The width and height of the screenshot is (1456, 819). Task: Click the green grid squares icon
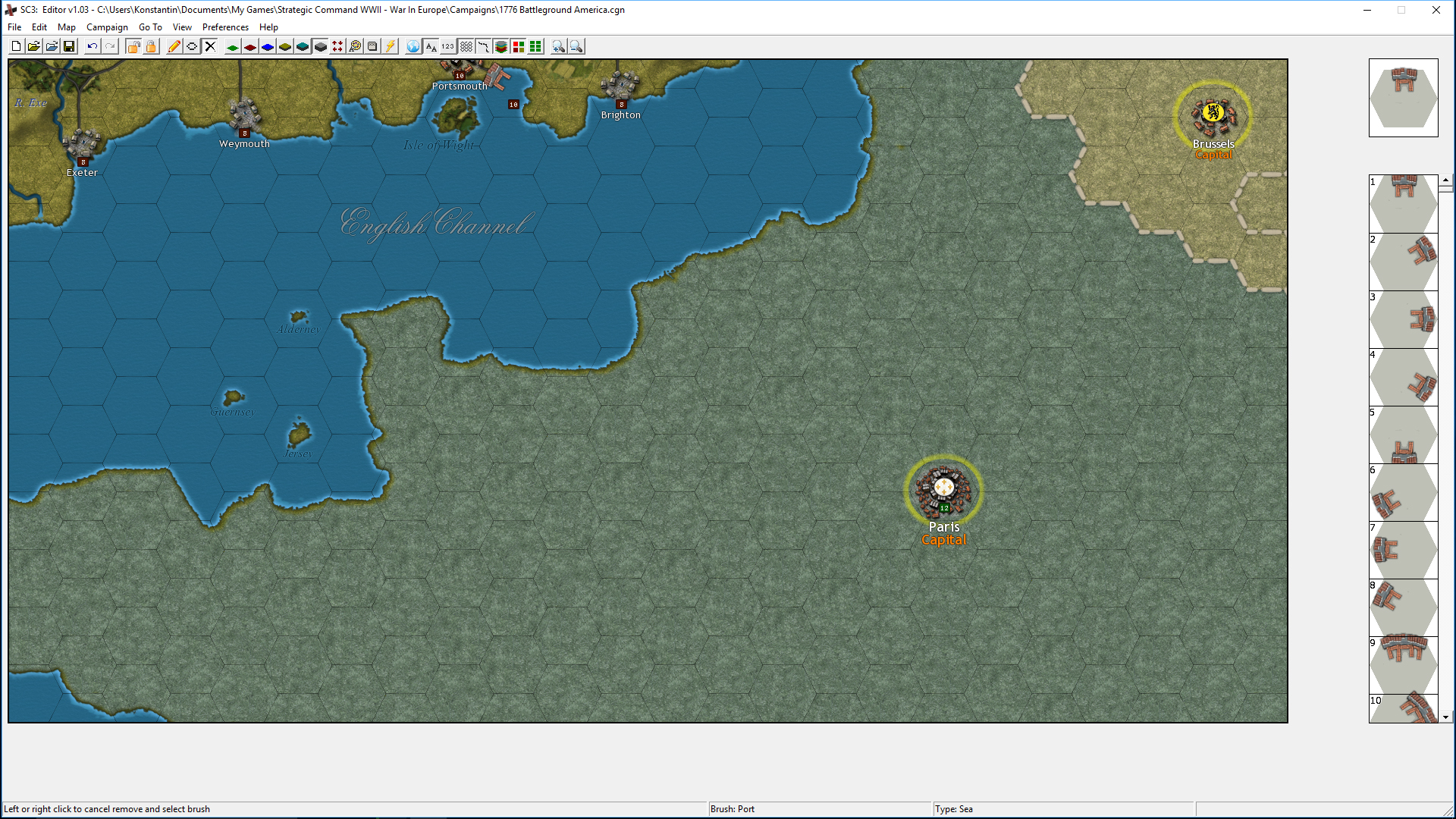pyautogui.click(x=535, y=46)
